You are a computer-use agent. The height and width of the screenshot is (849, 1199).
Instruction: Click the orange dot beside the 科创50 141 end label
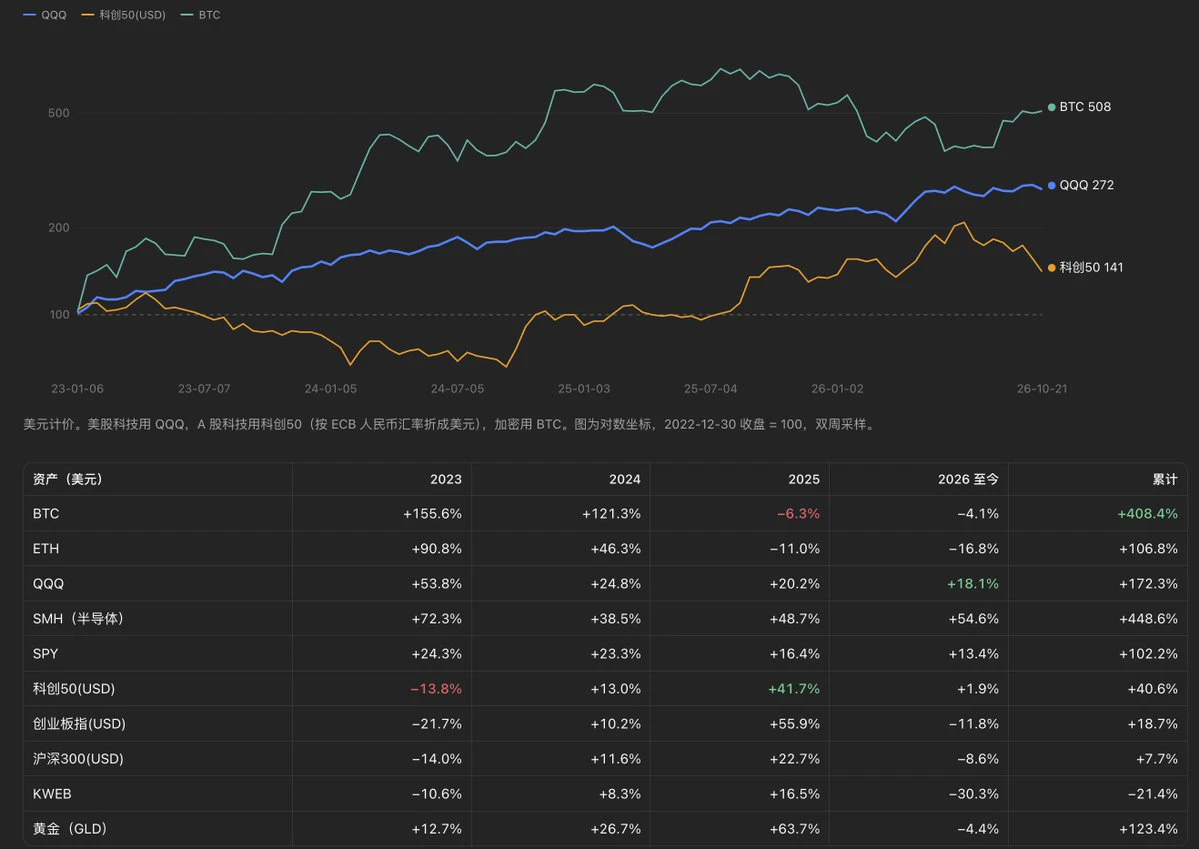[x=1051, y=268]
